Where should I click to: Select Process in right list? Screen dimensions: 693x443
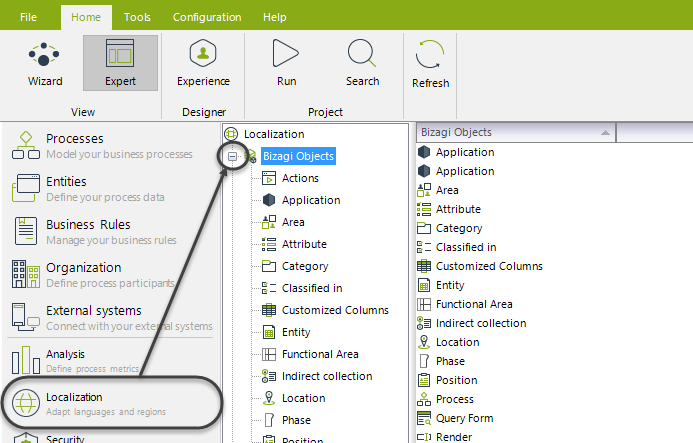(x=454, y=399)
